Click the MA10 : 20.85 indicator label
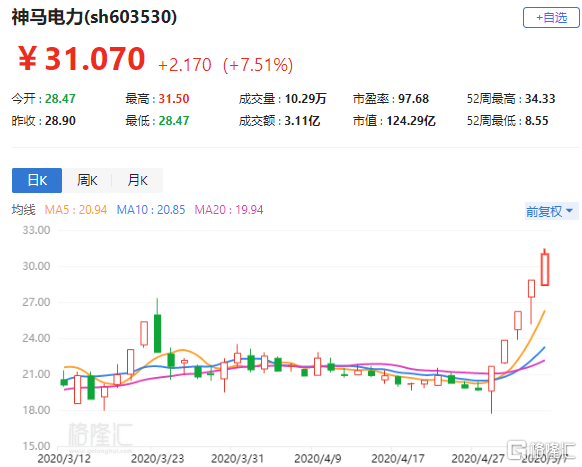The height and width of the screenshot is (467, 582). [x=151, y=210]
